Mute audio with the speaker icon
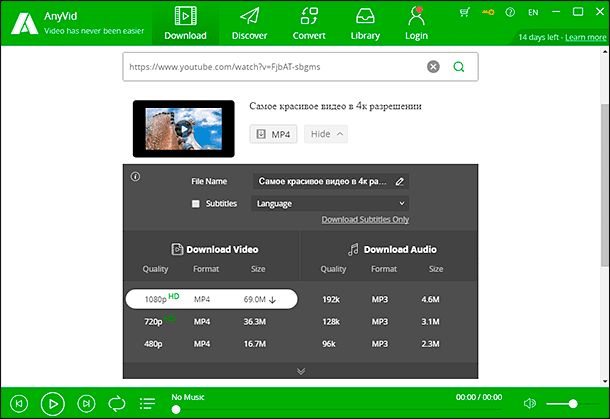The width and height of the screenshot is (610, 419). 529,403
